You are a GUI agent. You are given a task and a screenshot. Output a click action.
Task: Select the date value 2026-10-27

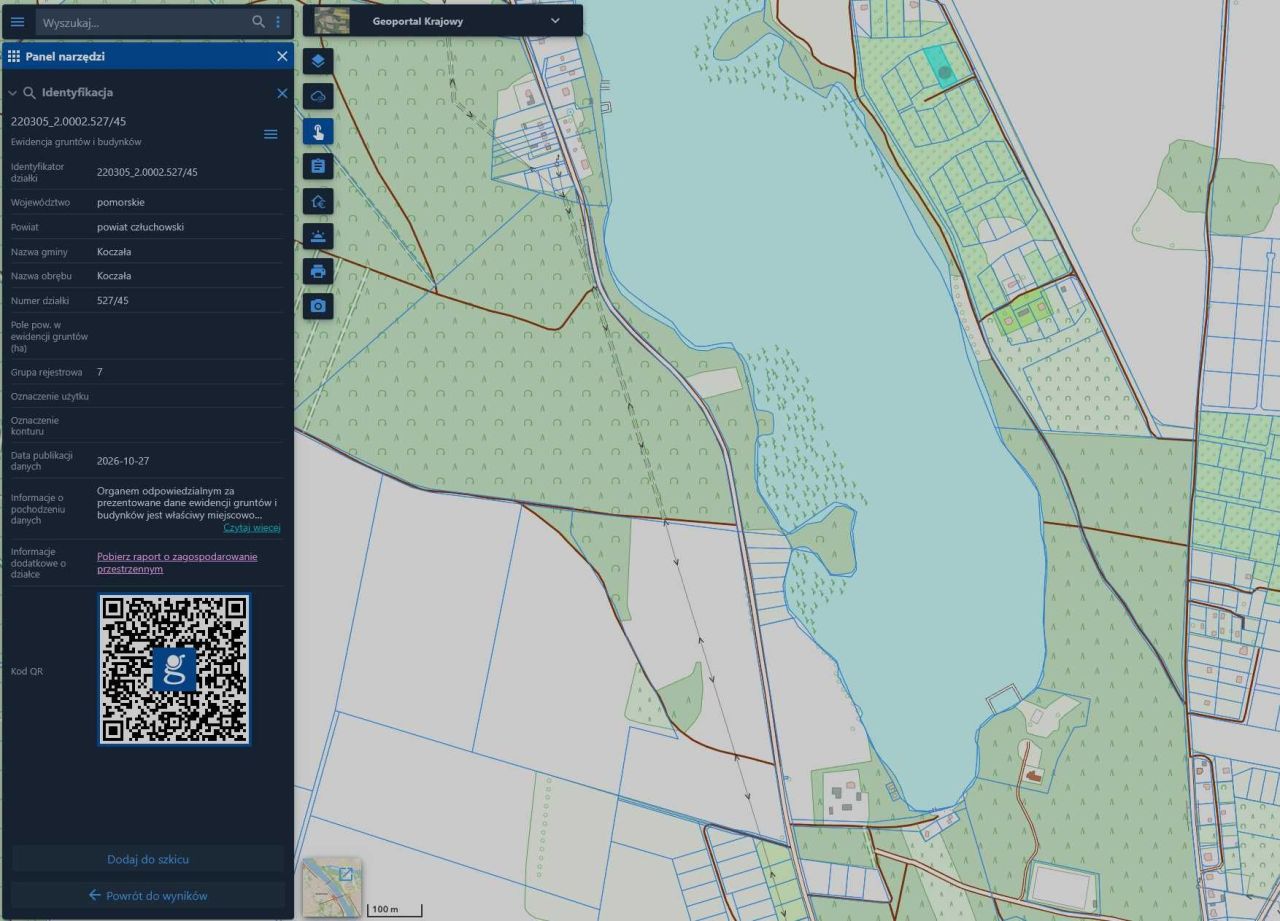123,461
